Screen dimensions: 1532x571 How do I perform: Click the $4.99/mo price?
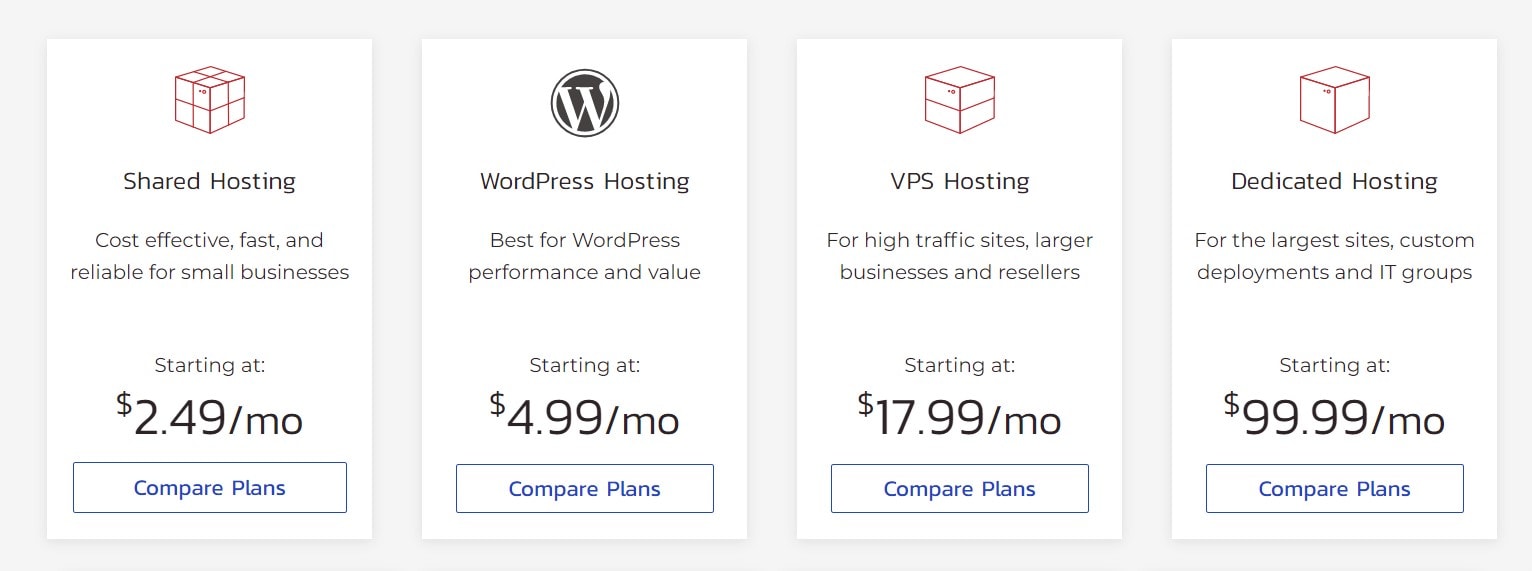585,416
